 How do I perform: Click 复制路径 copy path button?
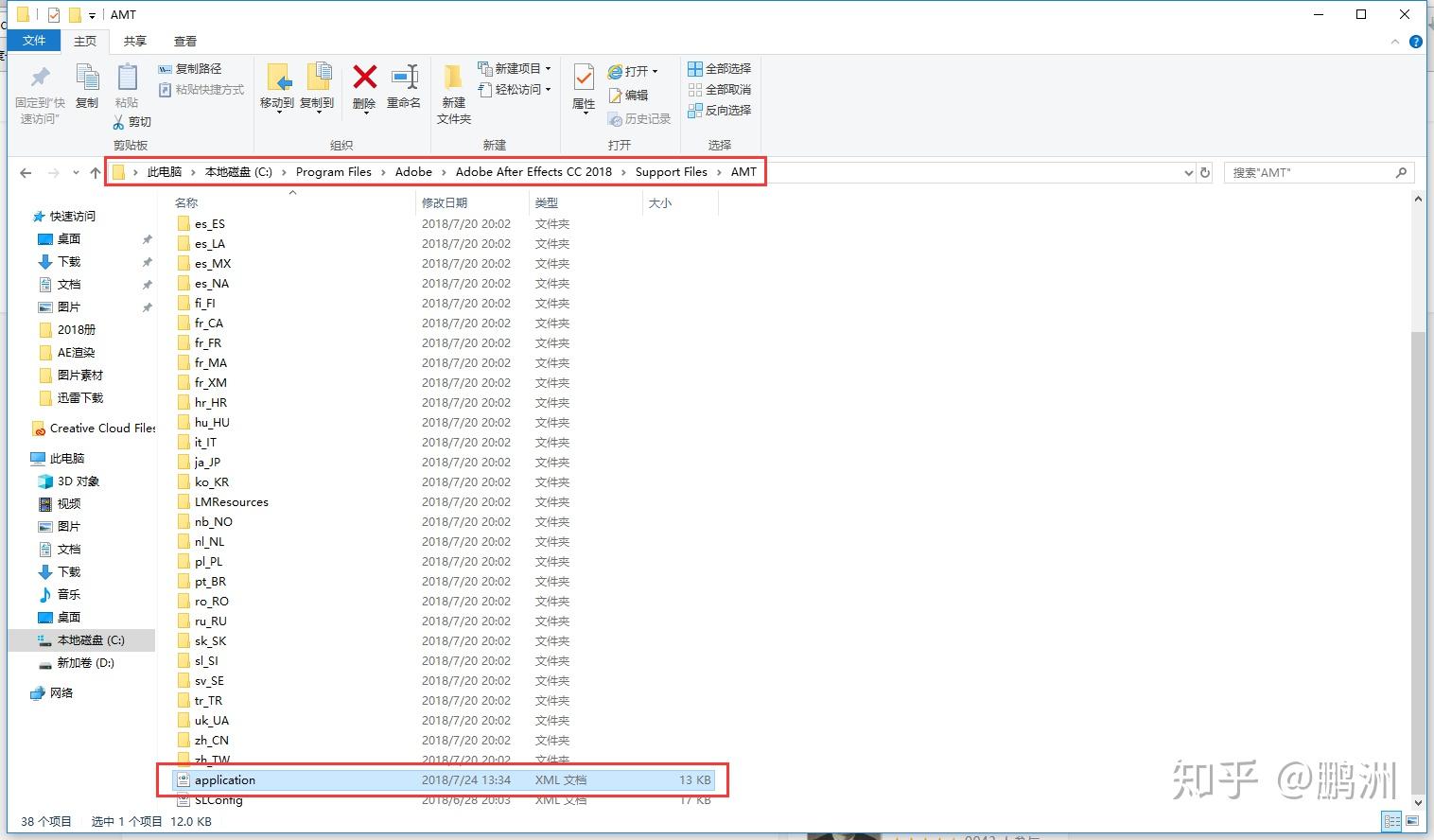point(189,69)
